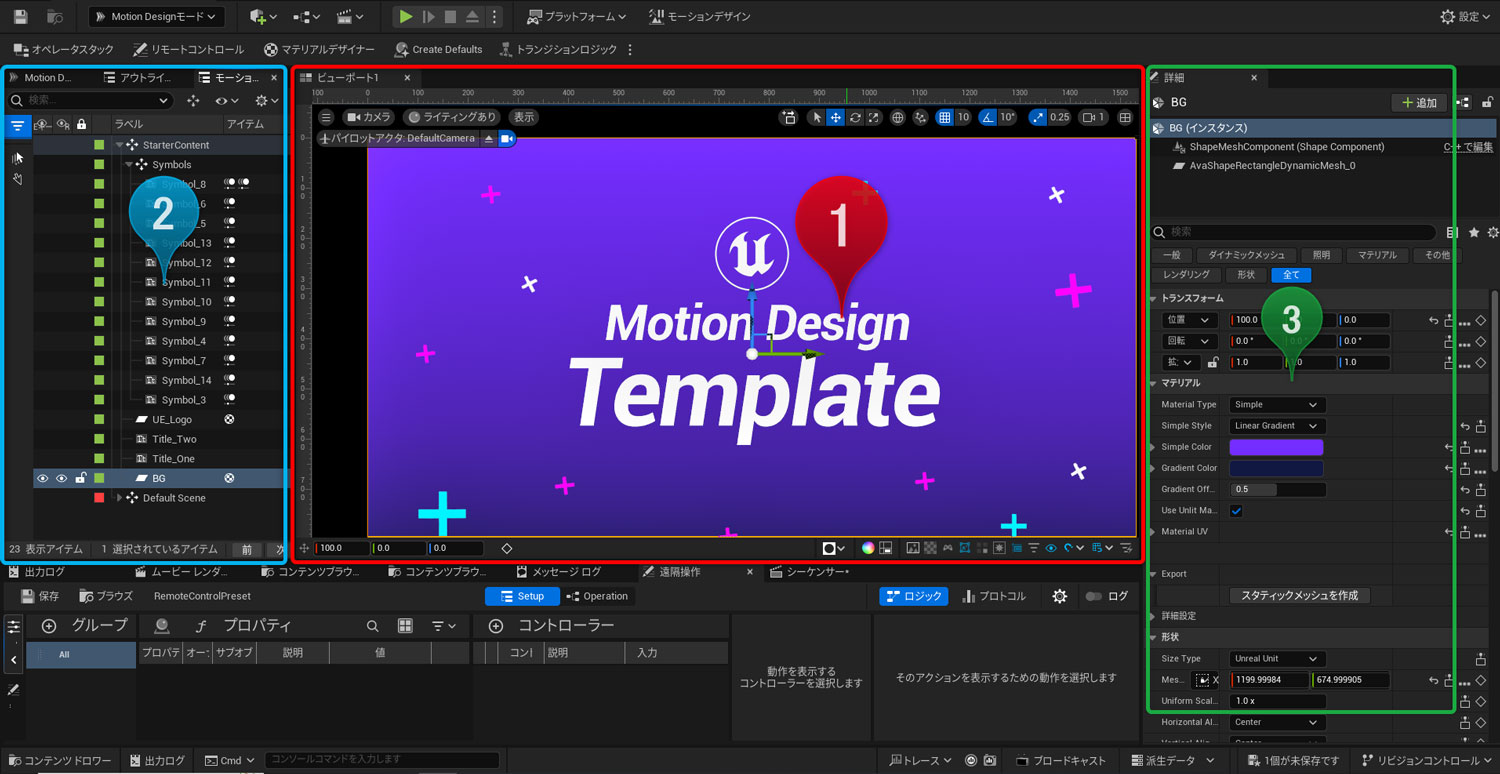Open the viewport Camera menu

pos(368,117)
